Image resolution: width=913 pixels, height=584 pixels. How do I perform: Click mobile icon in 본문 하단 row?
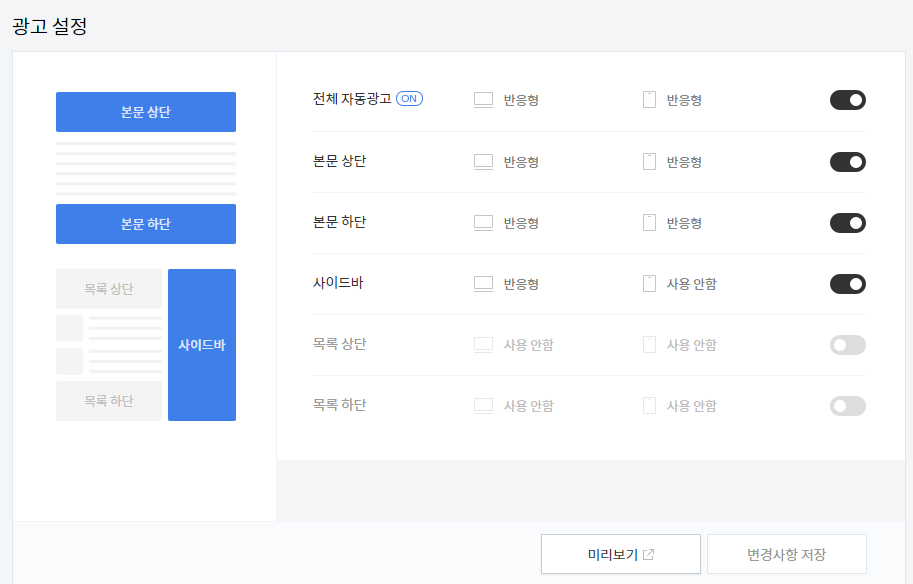pos(649,223)
